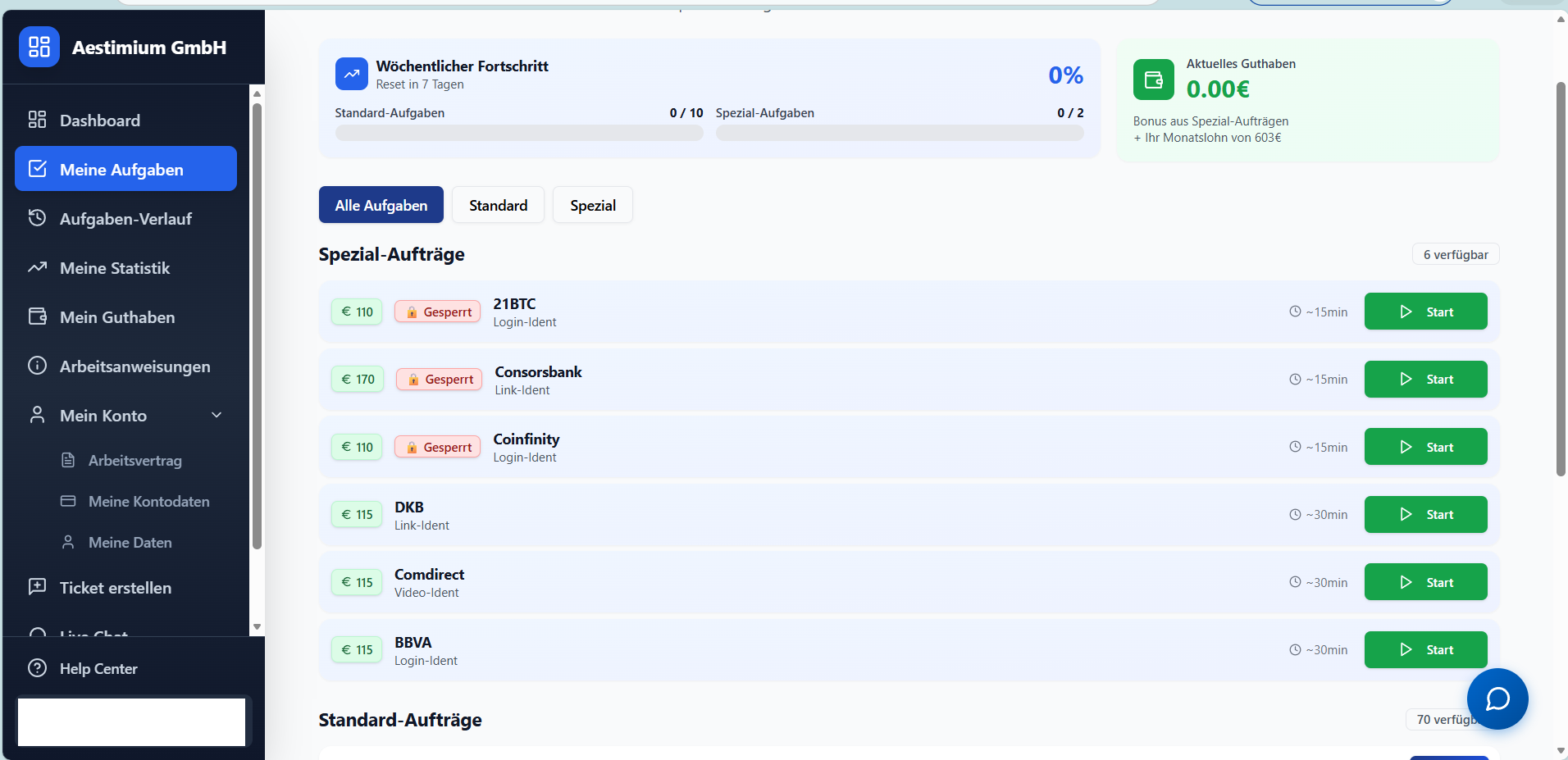Click the Aktuelles Guthaben wallet icon
The image size is (1568, 760).
point(1154,80)
